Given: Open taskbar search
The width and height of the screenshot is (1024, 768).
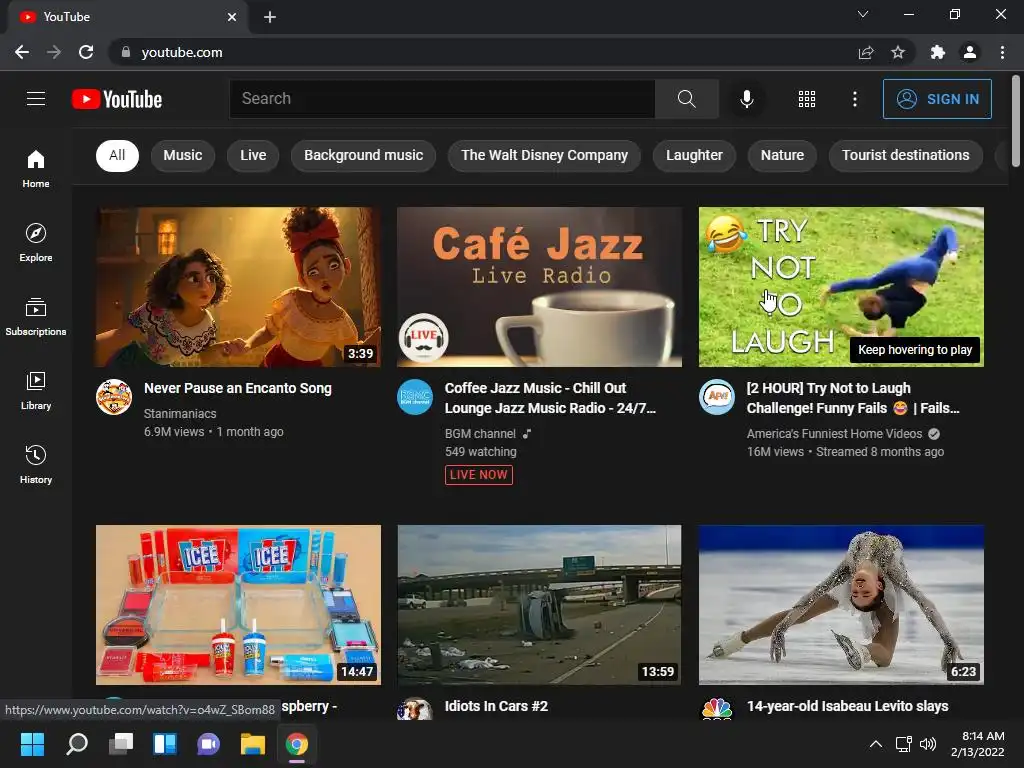Looking at the screenshot, I should [76, 744].
